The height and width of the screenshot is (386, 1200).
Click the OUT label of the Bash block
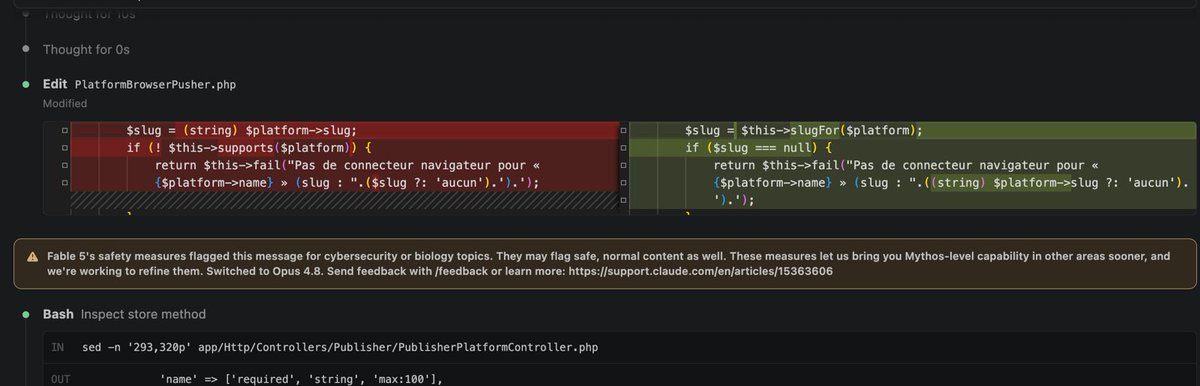(59, 380)
